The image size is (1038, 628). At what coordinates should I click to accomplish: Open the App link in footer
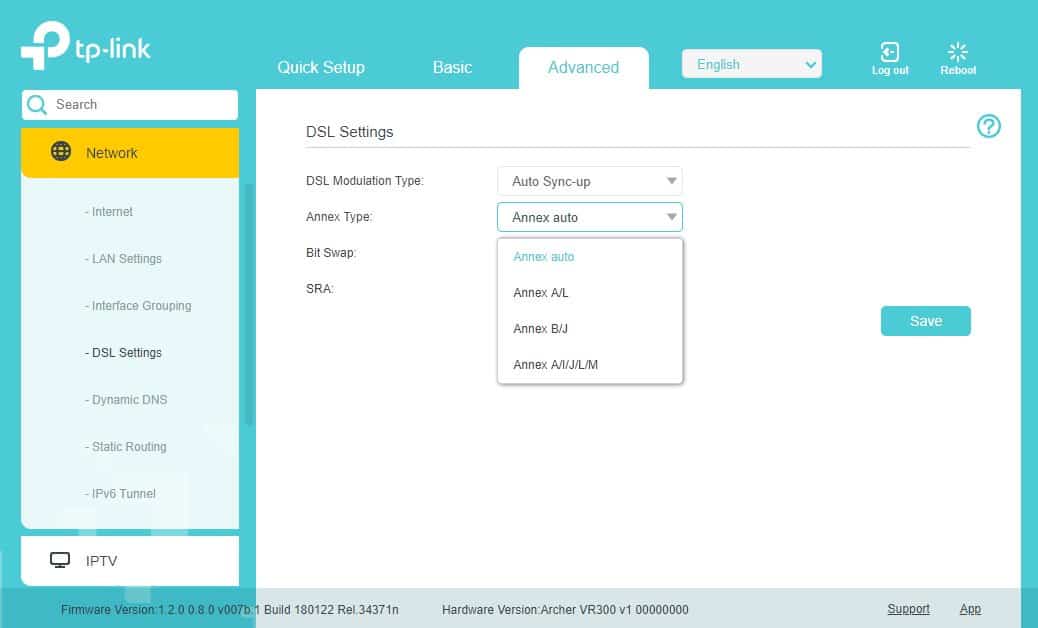coord(970,609)
